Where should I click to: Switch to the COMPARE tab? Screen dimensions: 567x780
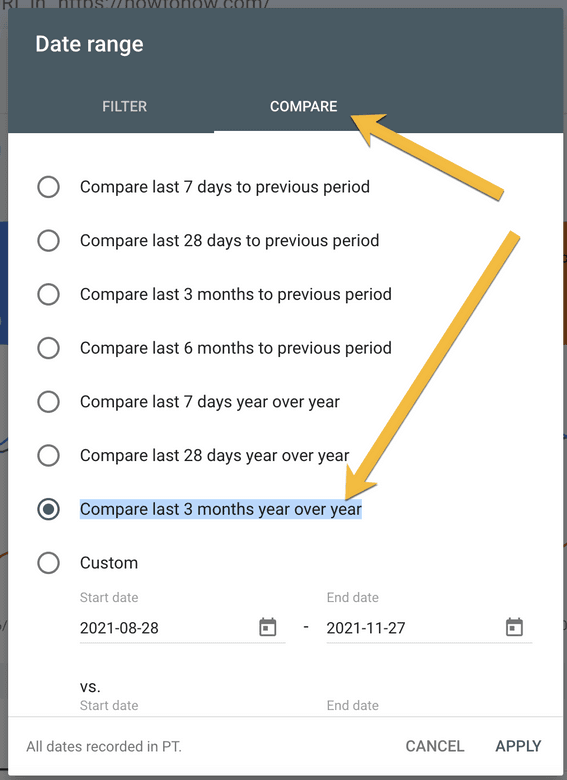[x=303, y=106]
